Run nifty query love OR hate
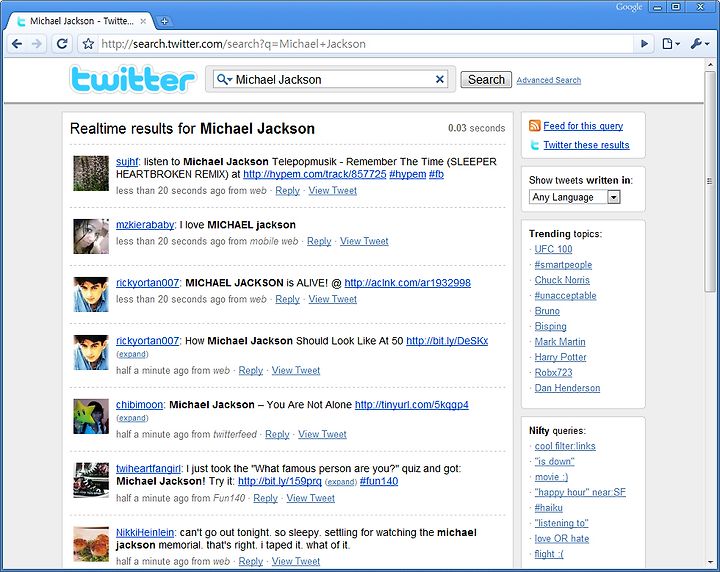Viewport: 720px width, 572px height. (x=562, y=538)
